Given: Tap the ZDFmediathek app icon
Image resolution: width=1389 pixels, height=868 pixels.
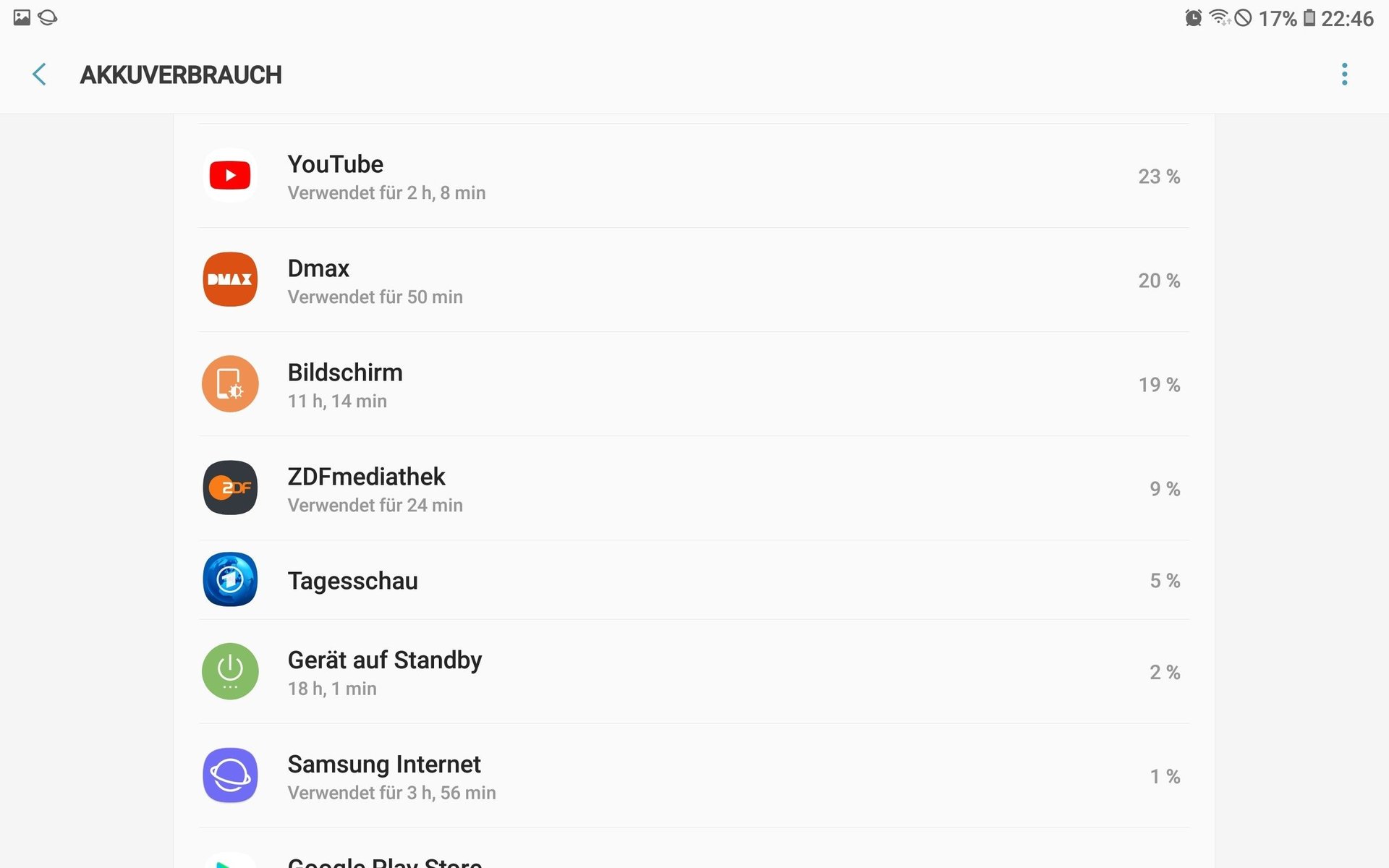Looking at the screenshot, I should (x=230, y=488).
